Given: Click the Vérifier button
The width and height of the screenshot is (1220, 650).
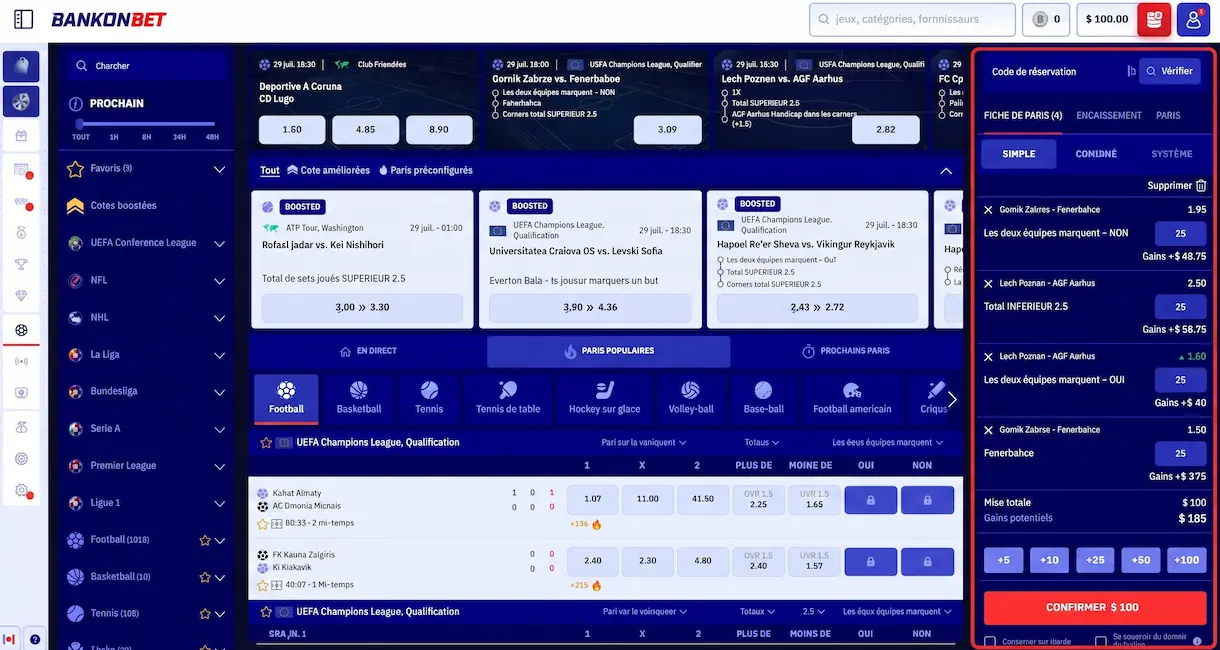Looking at the screenshot, I should click(1170, 71).
